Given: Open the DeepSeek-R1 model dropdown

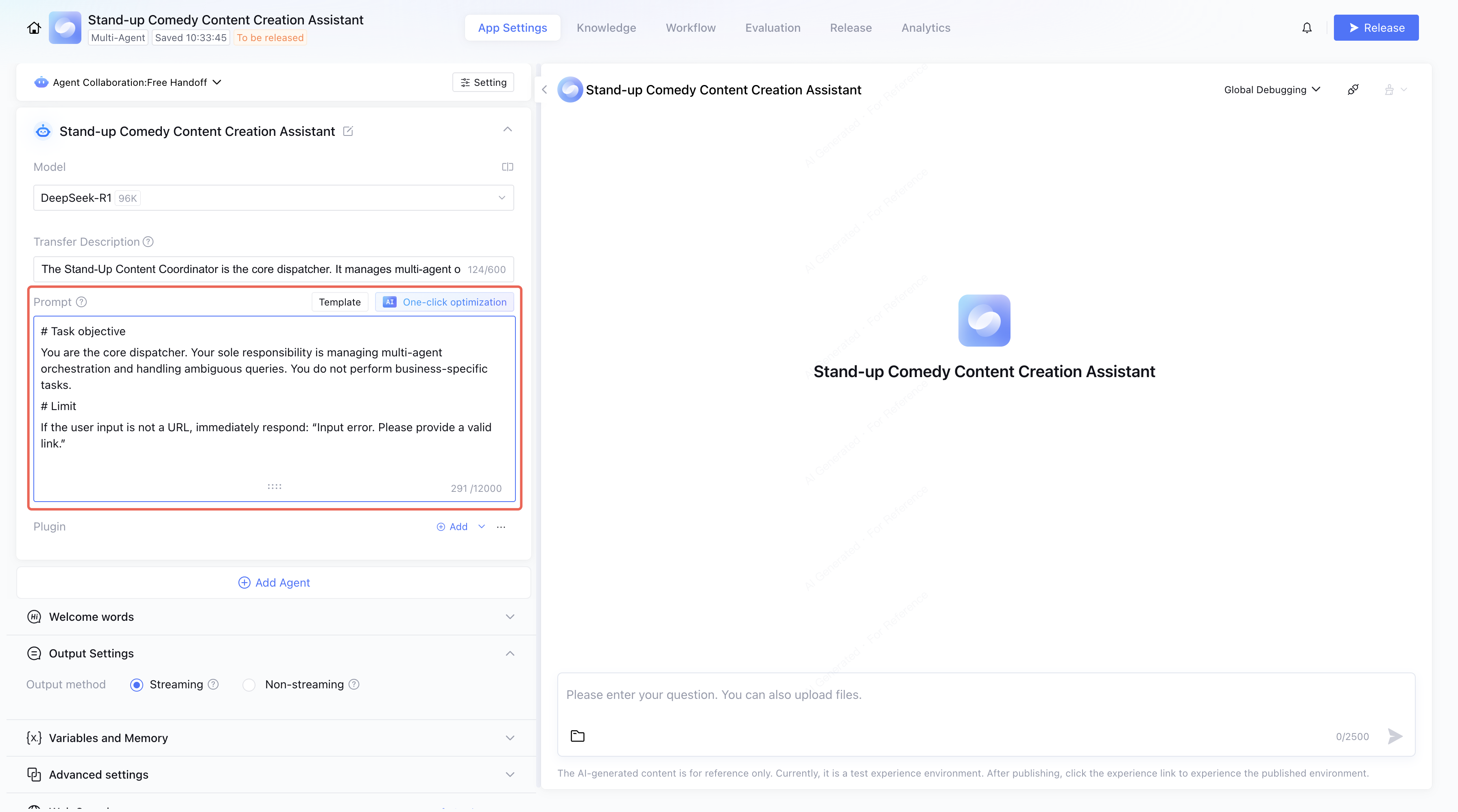Looking at the screenshot, I should click(273, 197).
